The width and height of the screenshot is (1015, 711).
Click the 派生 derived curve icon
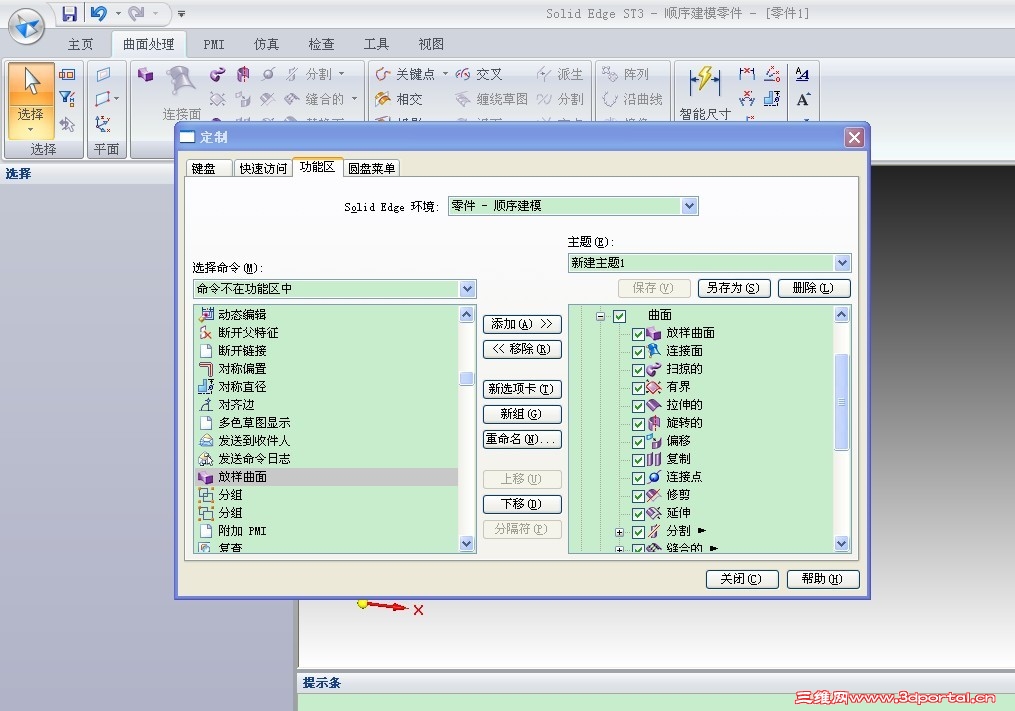pyautogui.click(x=544, y=74)
